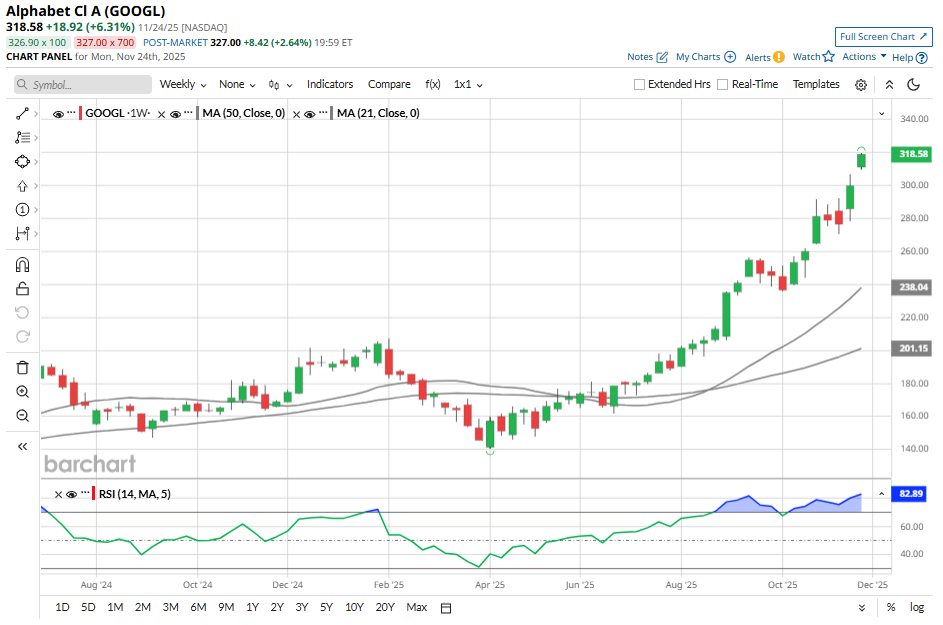Collapse the left drawing toolbar
The image size is (943, 625).
(x=22, y=446)
